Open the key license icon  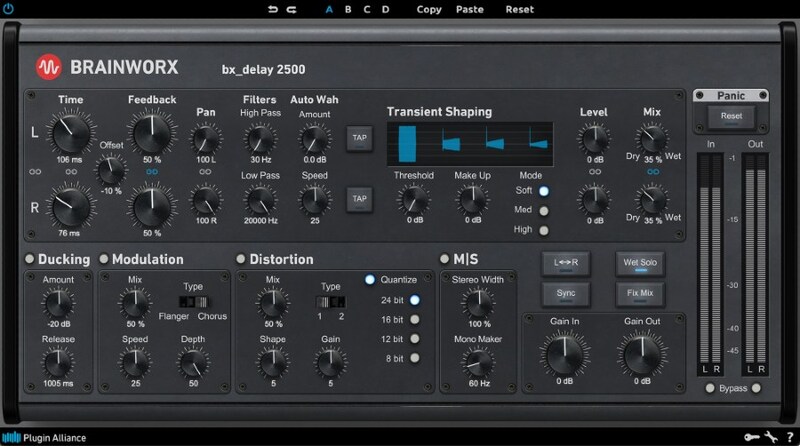[x=748, y=437]
